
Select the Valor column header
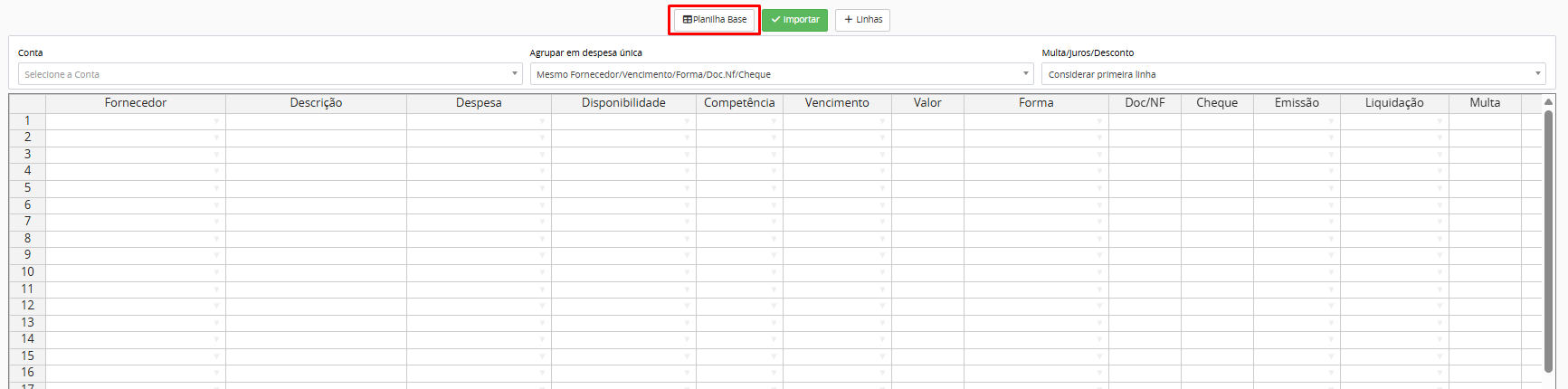(927, 103)
